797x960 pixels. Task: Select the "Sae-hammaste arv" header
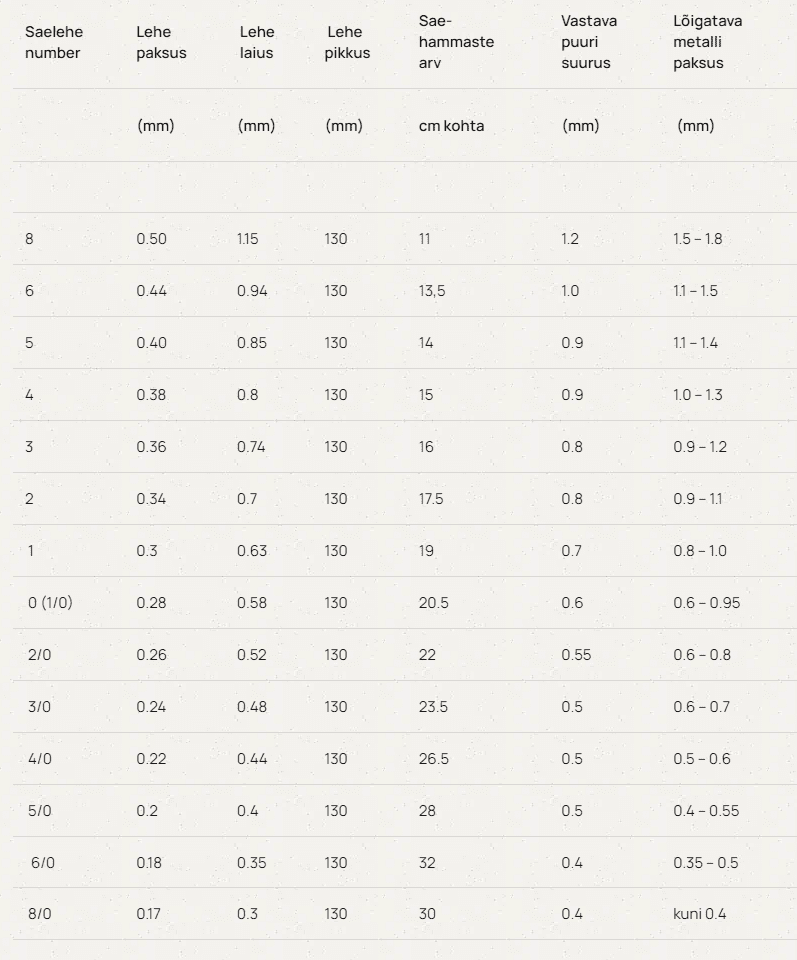[x=456, y=42]
